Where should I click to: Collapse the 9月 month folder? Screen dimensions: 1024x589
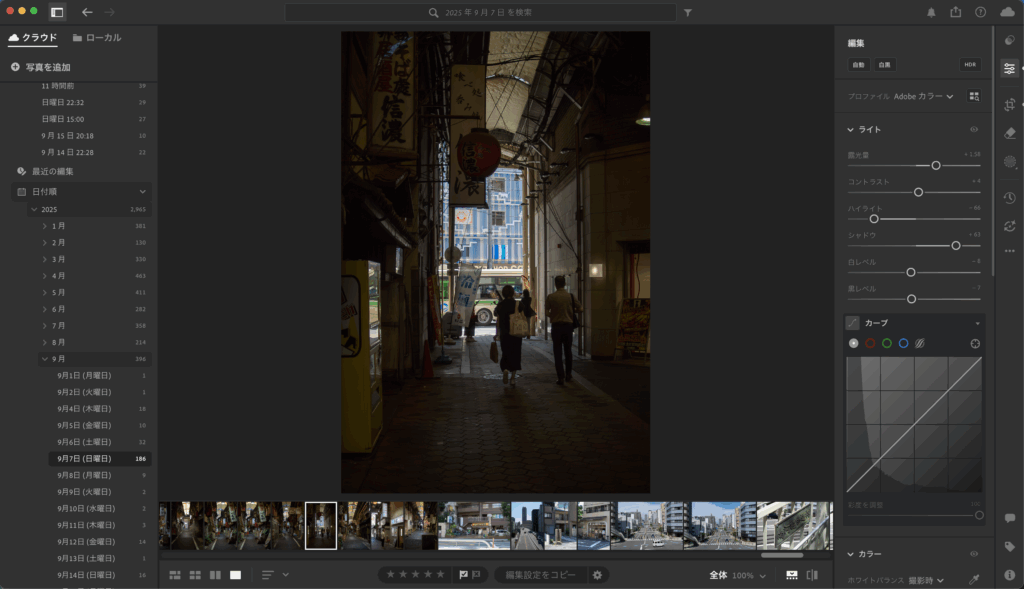click(x=45, y=359)
